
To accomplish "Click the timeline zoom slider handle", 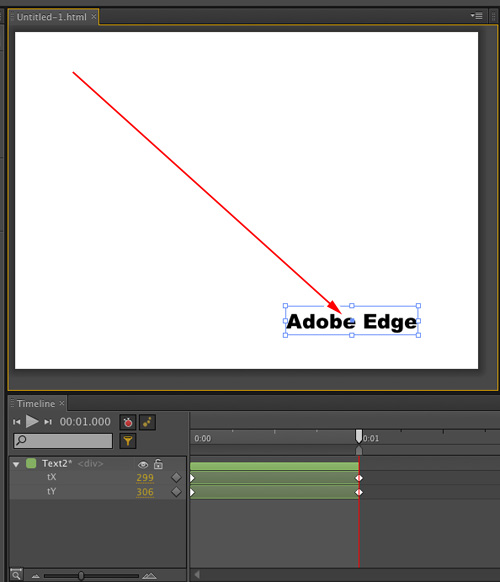I will point(81,576).
